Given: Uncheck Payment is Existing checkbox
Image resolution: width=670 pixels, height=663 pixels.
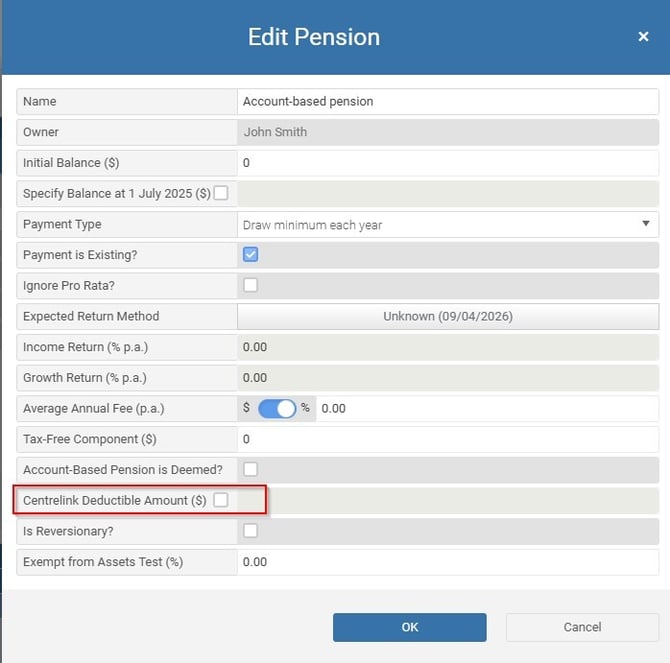Looking at the screenshot, I should click(x=250, y=255).
